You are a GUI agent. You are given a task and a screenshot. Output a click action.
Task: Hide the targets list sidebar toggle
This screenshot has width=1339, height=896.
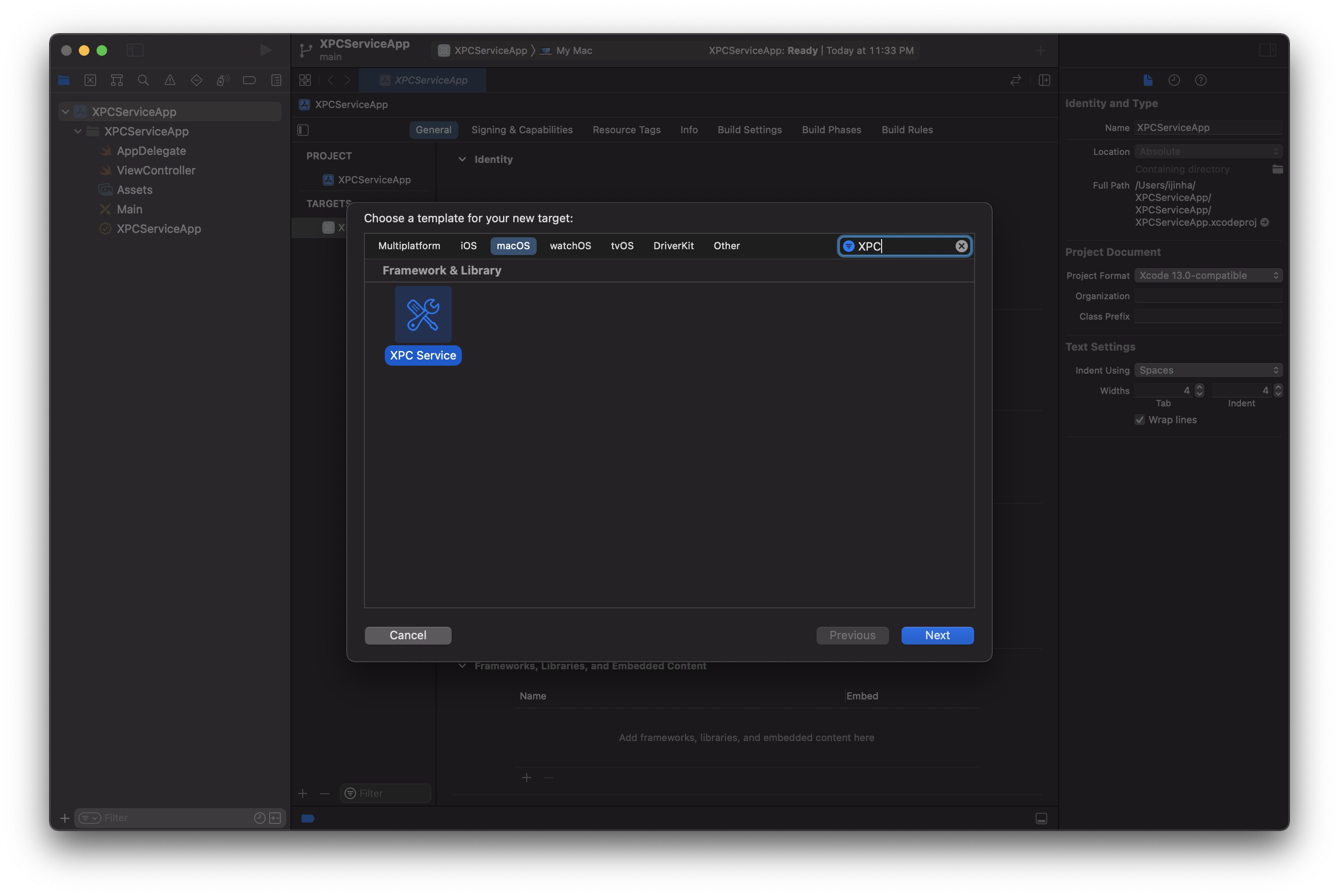303,130
